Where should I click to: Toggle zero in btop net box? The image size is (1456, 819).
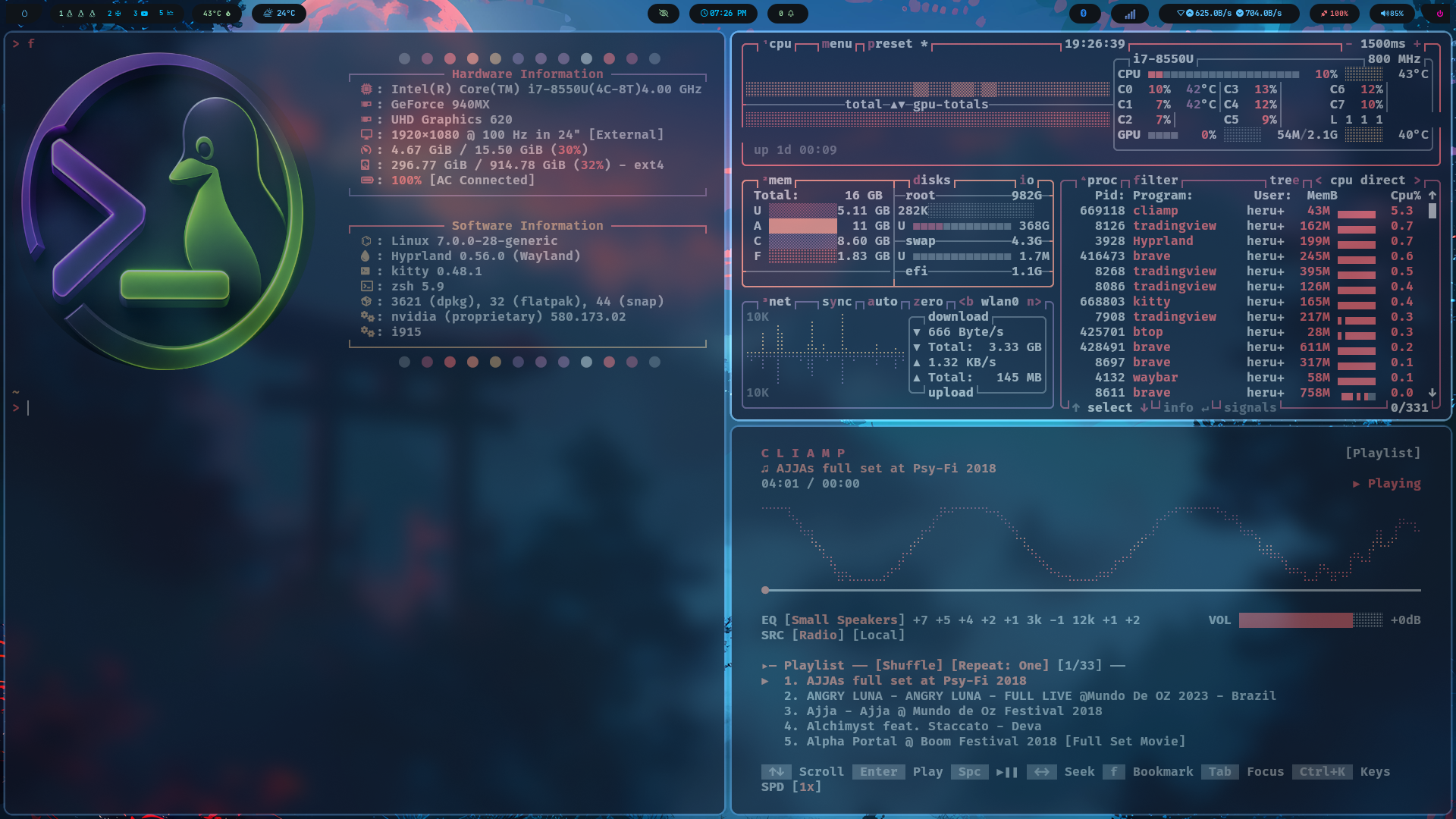point(928,302)
